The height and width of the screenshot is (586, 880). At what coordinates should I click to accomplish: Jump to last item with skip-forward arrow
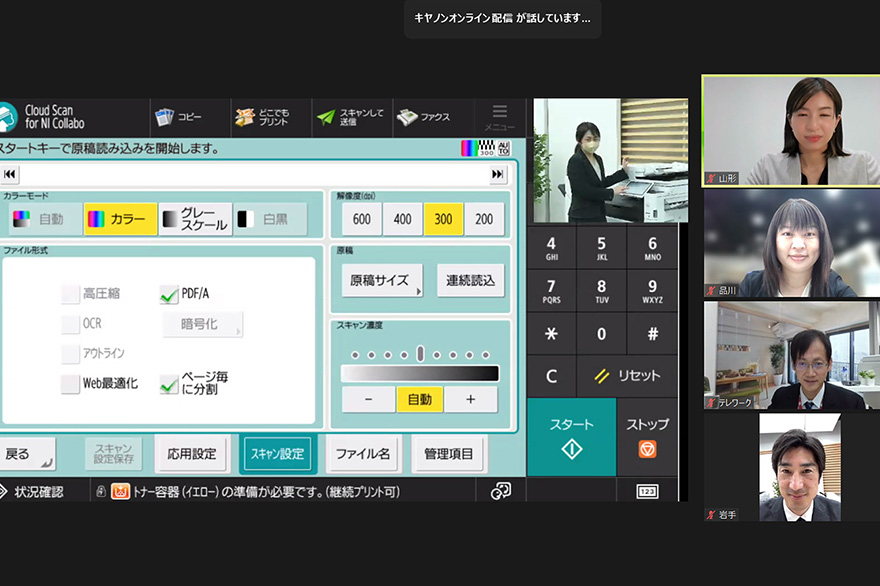pos(497,174)
